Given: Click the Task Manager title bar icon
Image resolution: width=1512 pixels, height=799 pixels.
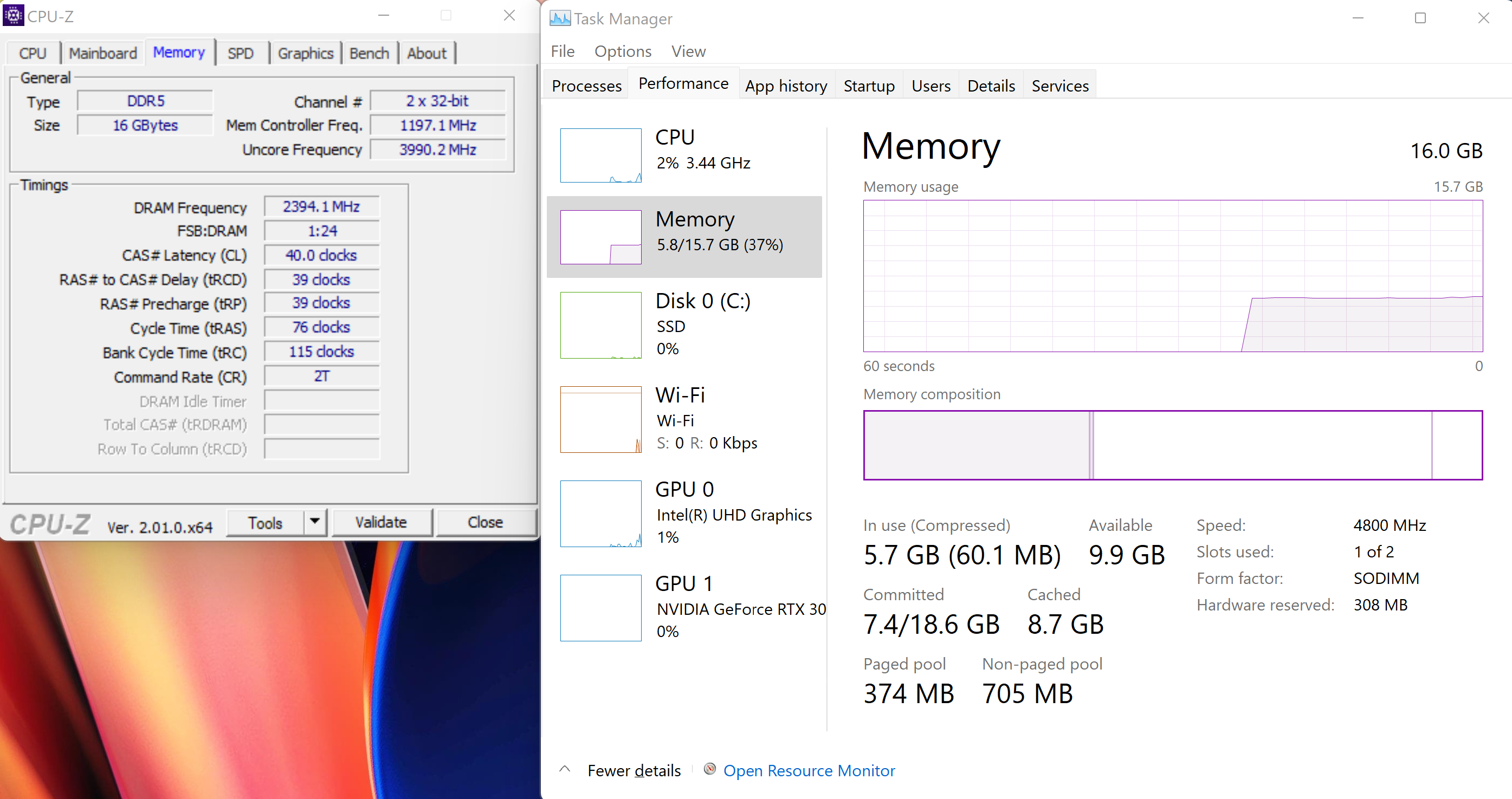Looking at the screenshot, I should click(x=559, y=18).
